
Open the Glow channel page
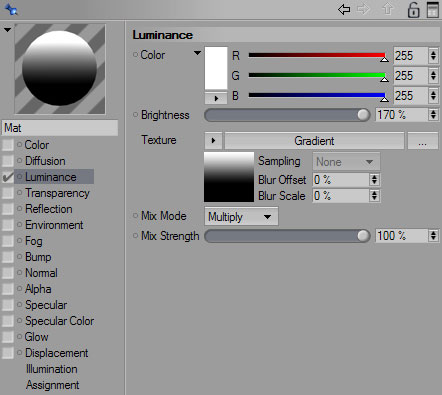tap(37, 337)
